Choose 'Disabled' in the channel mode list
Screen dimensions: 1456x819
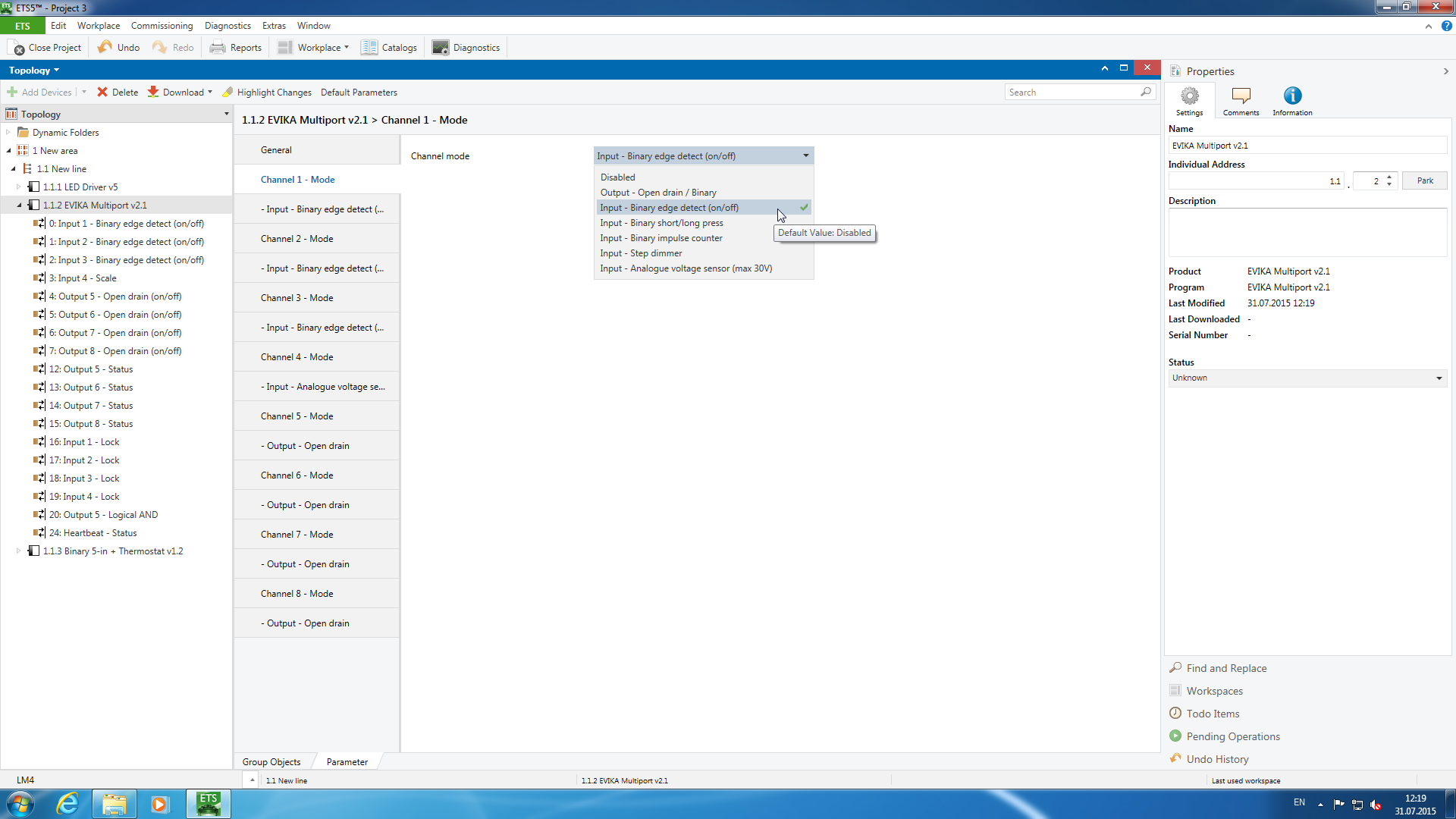pyautogui.click(x=618, y=177)
